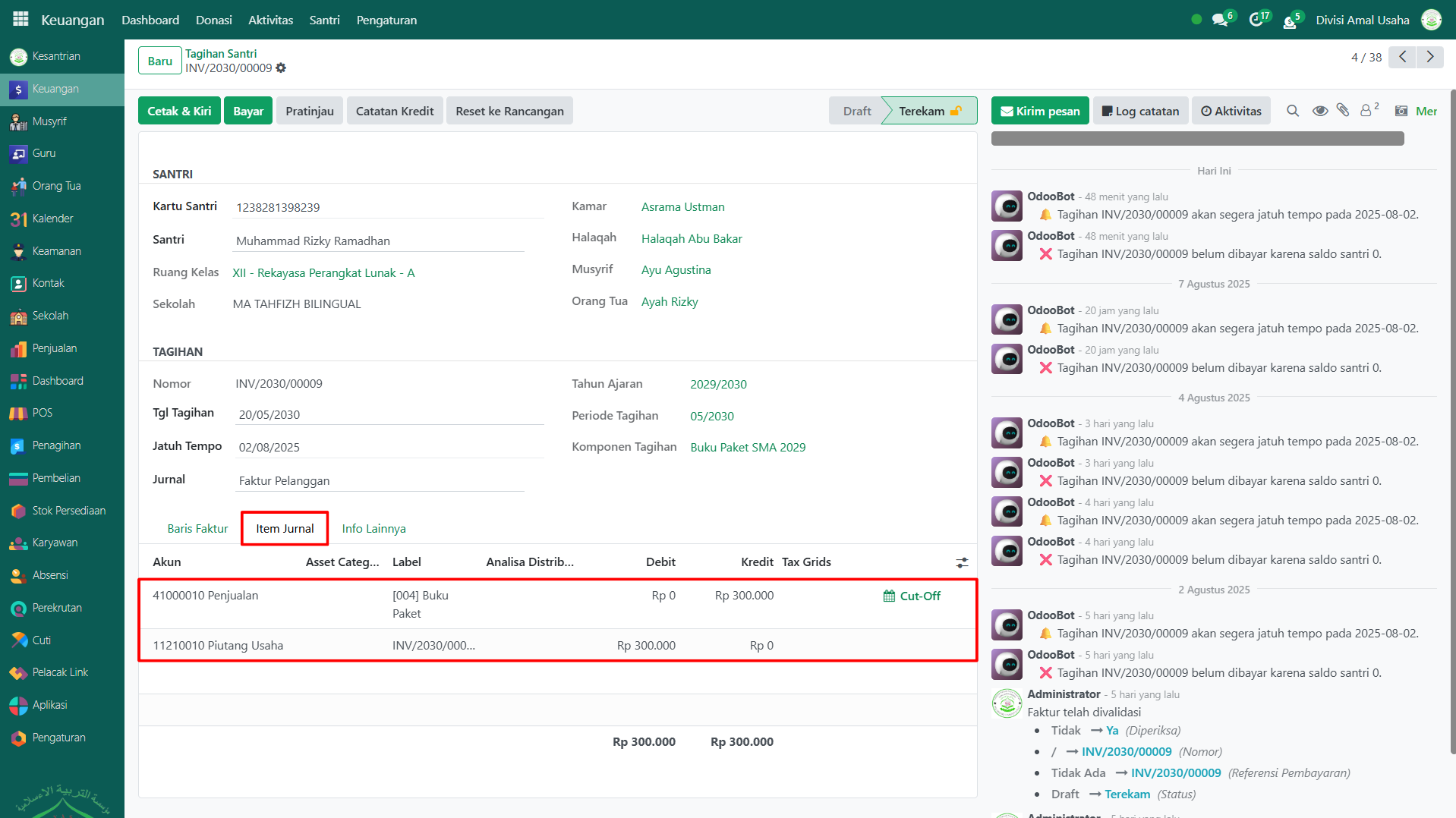Click the search icon in chatter
Screen dimensions: 1456x818
point(1293,111)
